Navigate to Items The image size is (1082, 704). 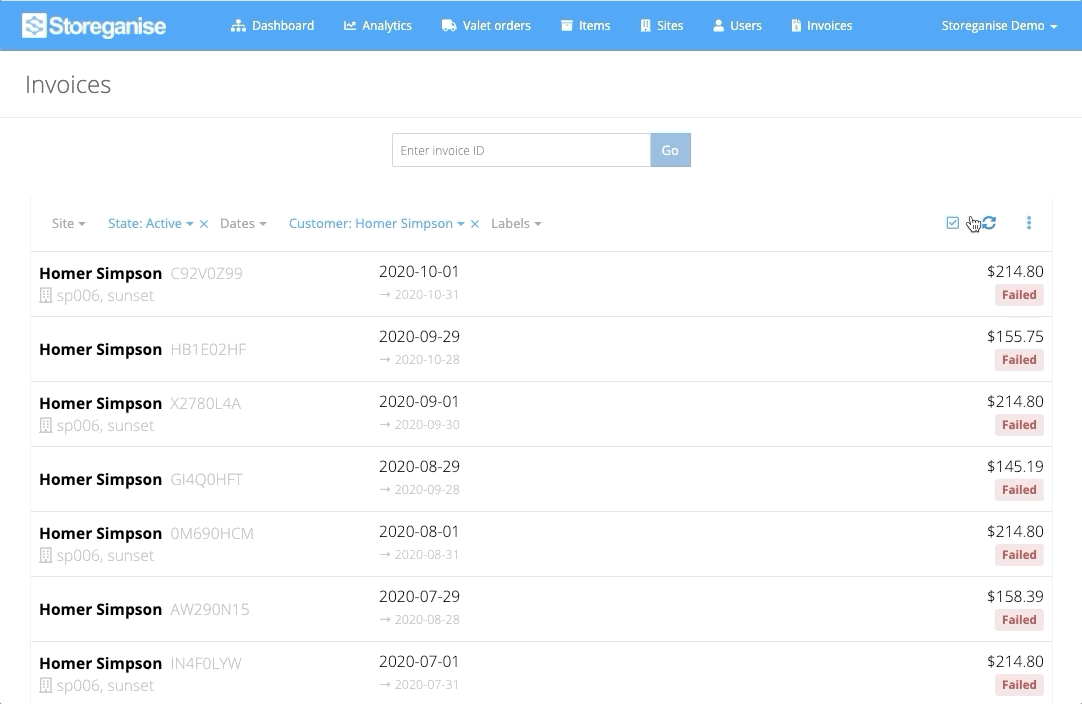click(x=585, y=26)
